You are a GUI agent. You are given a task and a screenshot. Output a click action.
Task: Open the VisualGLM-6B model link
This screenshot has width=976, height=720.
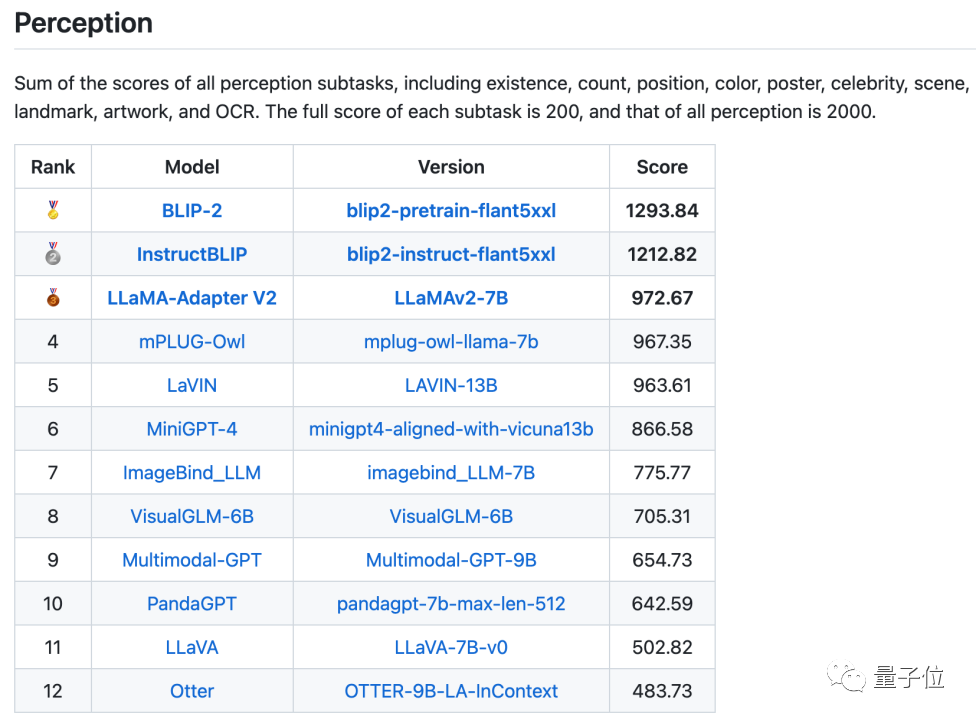192,516
